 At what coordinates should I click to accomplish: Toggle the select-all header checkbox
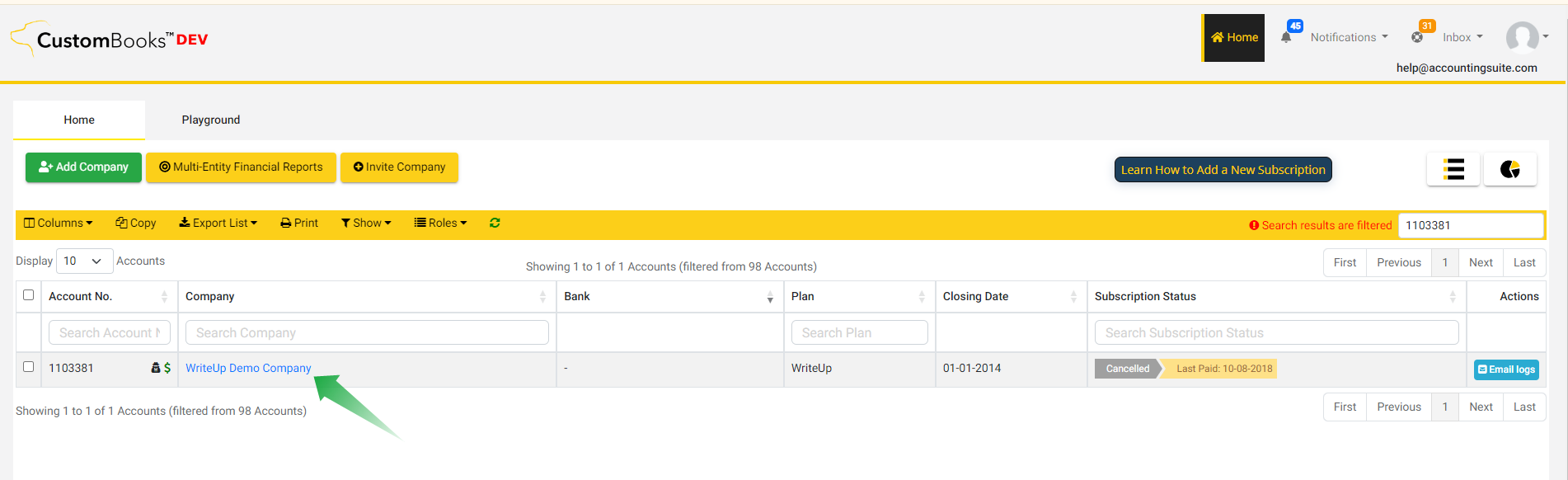(x=29, y=295)
